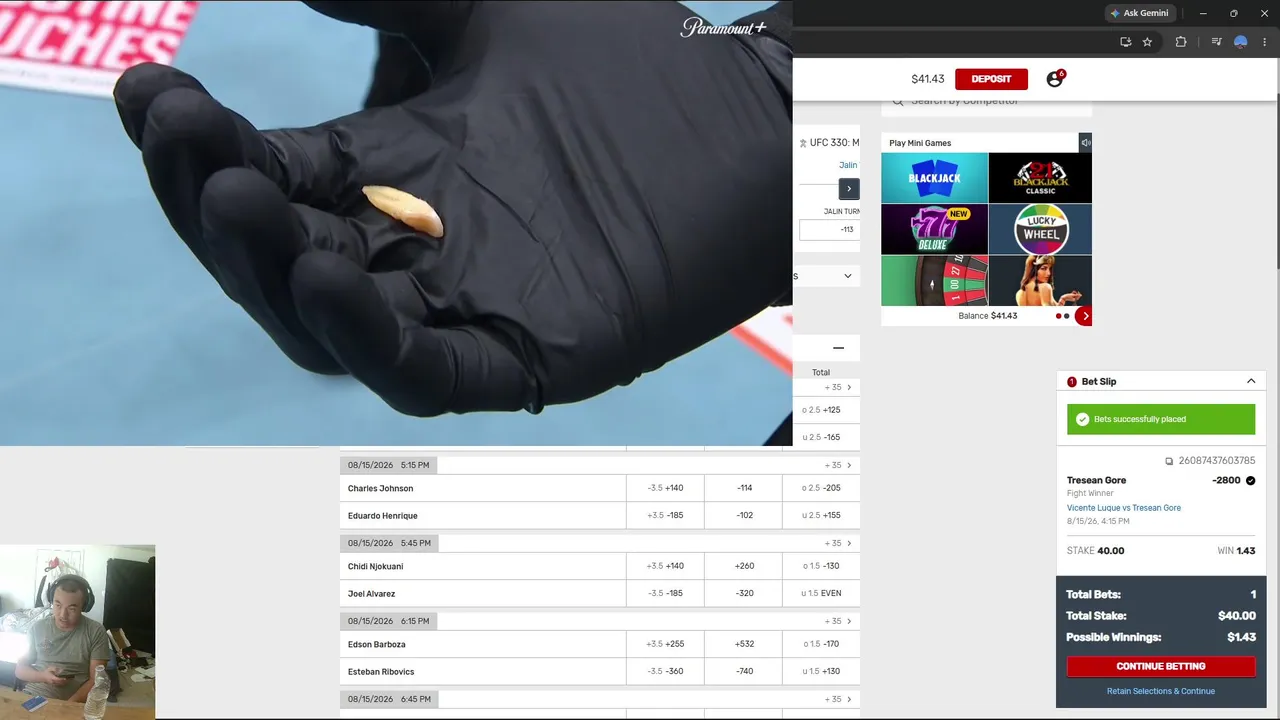
Task: Open the Ask Gemini assistant
Action: pos(1139,13)
